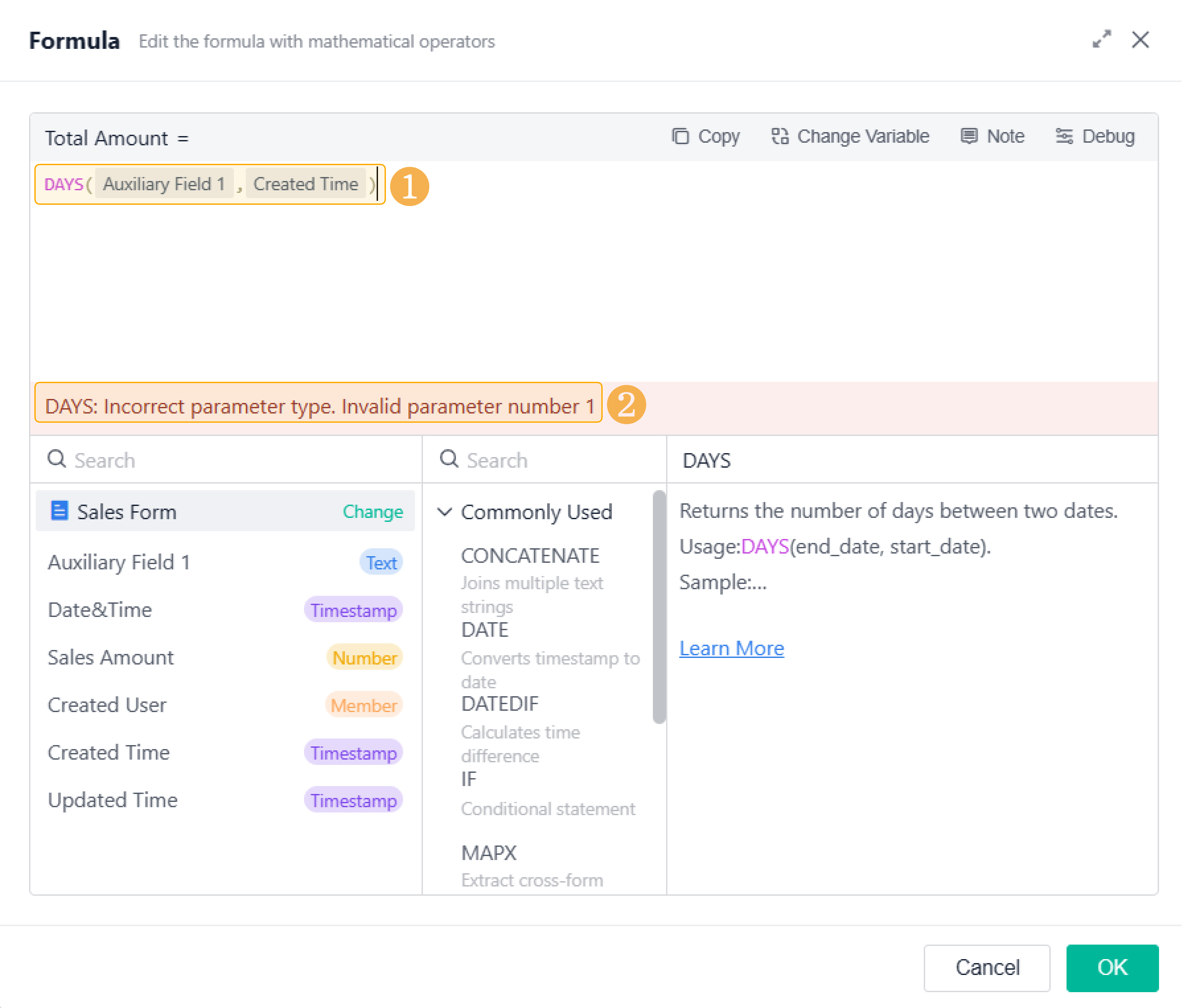Click Change next to Sales Form
Image resolution: width=1200 pixels, height=1008 pixels.
pyautogui.click(x=372, y=511)
